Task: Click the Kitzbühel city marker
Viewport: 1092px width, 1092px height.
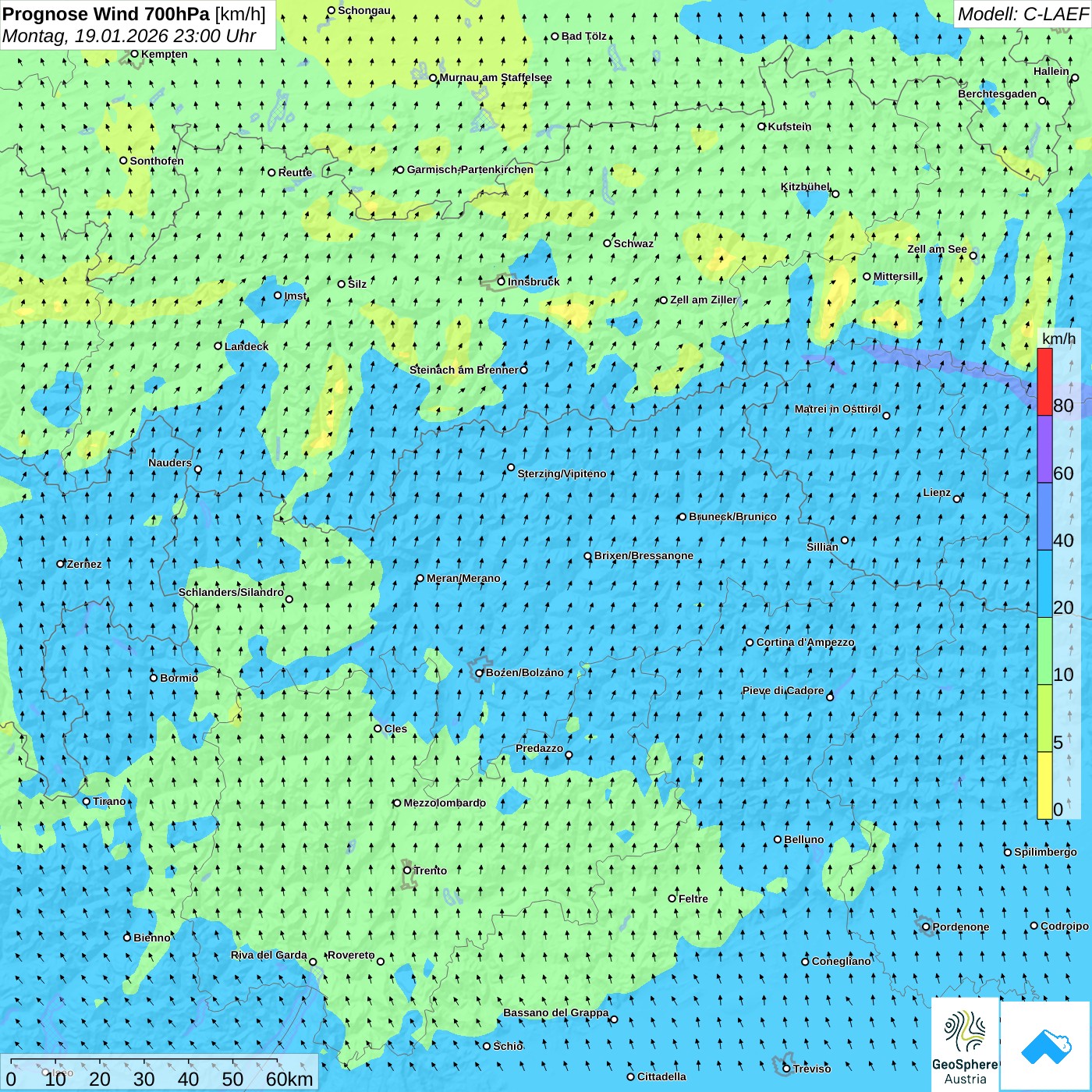Action: click(835, 193)
